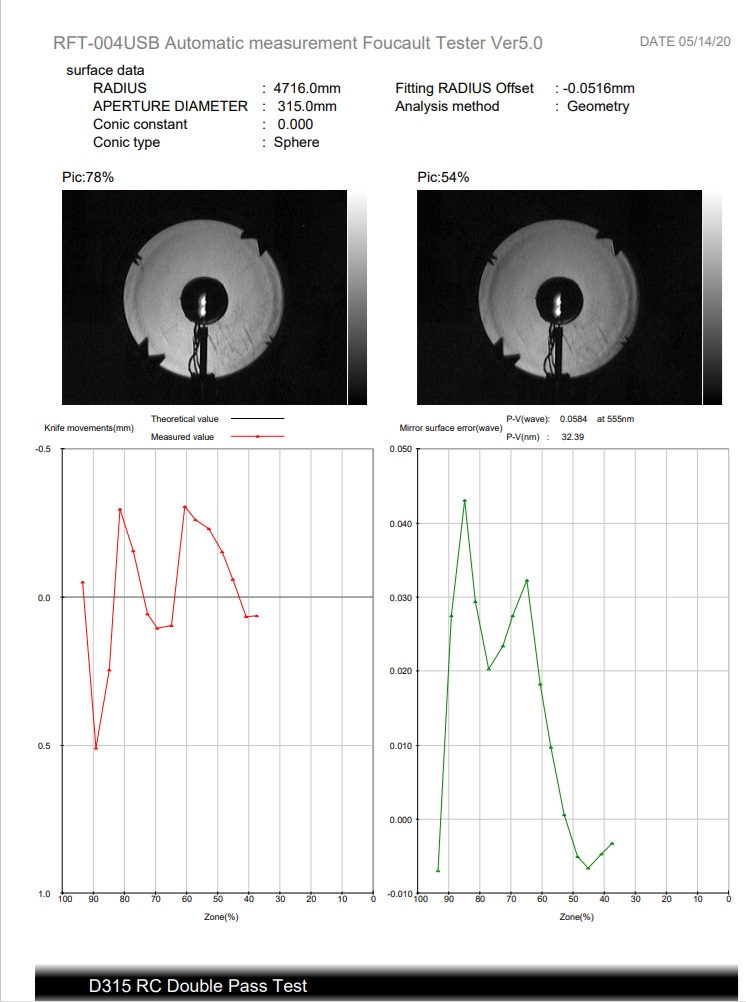Click the Fitting RADIUS Offset value -0.0516mm
Viewport: 746px width, 1002px height.
pos(600,88)
